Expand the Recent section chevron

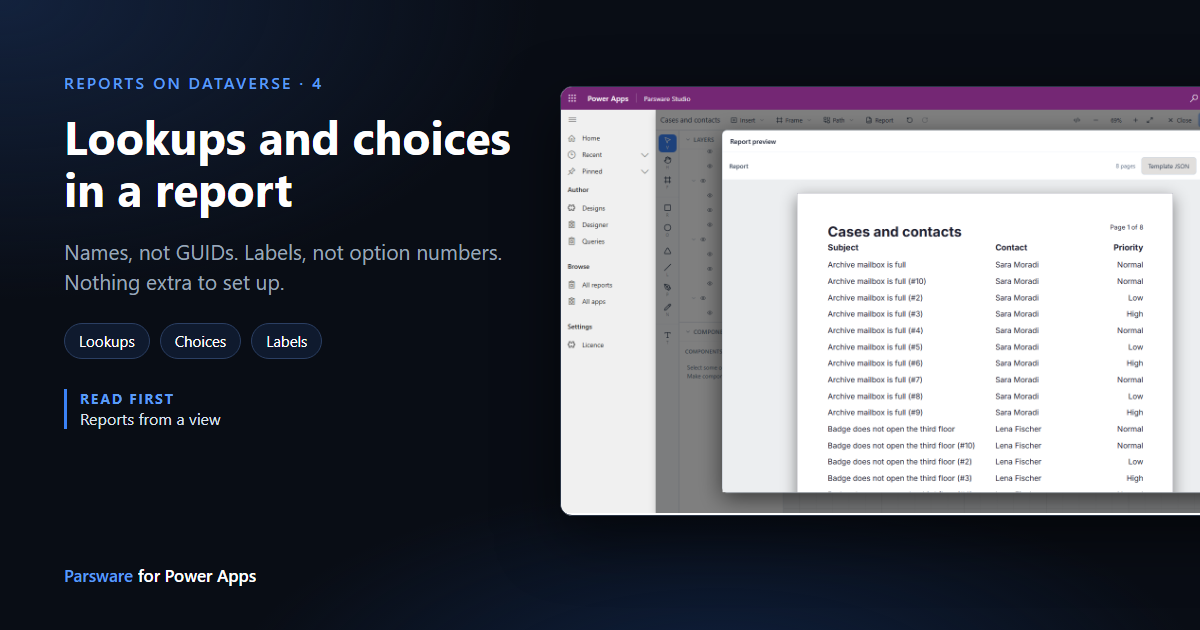click(644, 155)
